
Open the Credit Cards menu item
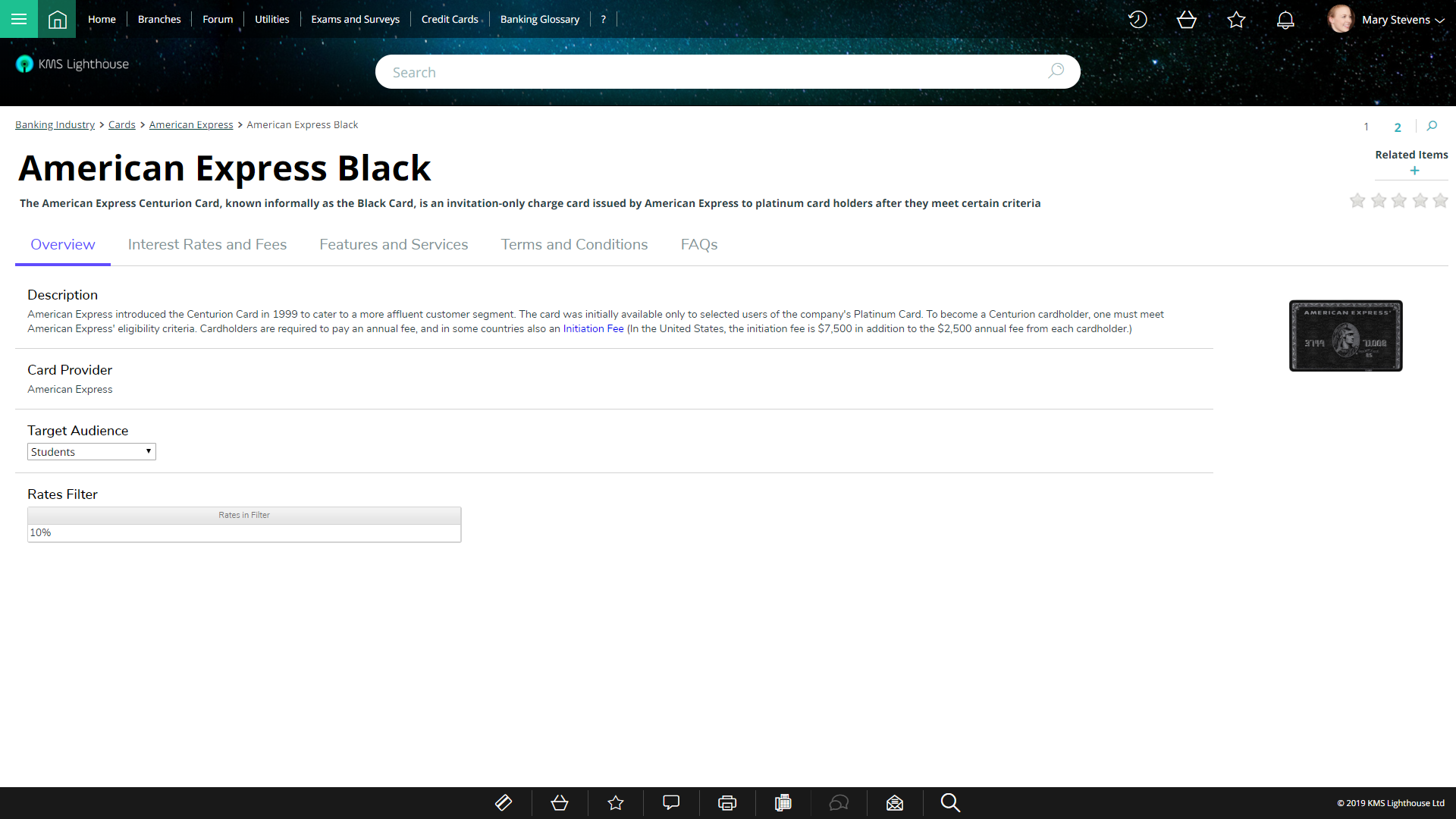click(450, 19)
